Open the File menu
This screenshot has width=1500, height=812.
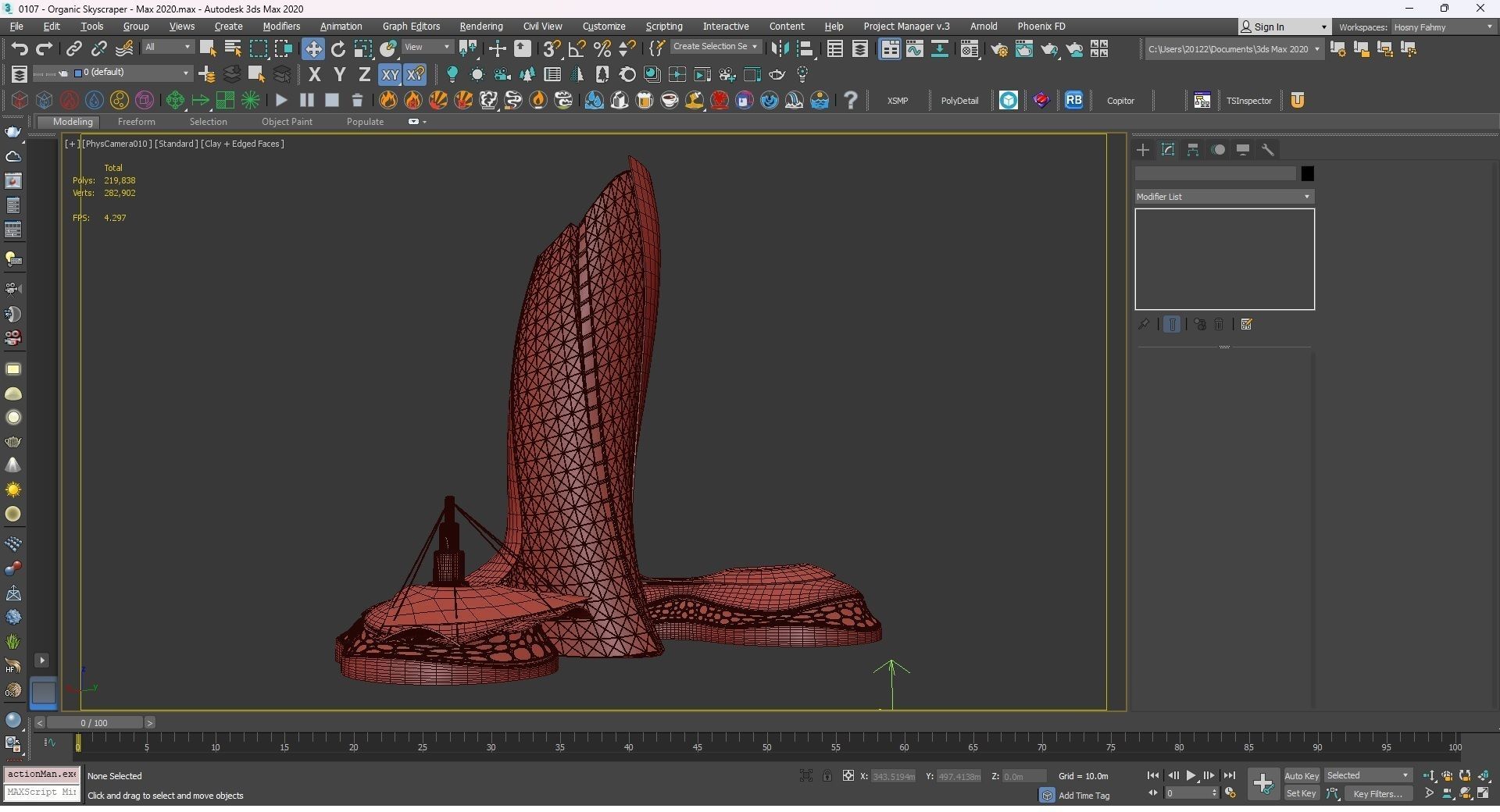[x=16, y=27]
